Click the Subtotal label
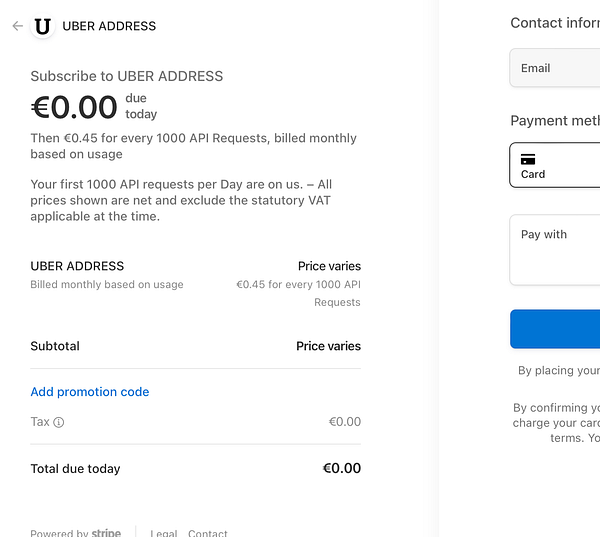The width and height of the screenshot is (600, 537). 55,346
